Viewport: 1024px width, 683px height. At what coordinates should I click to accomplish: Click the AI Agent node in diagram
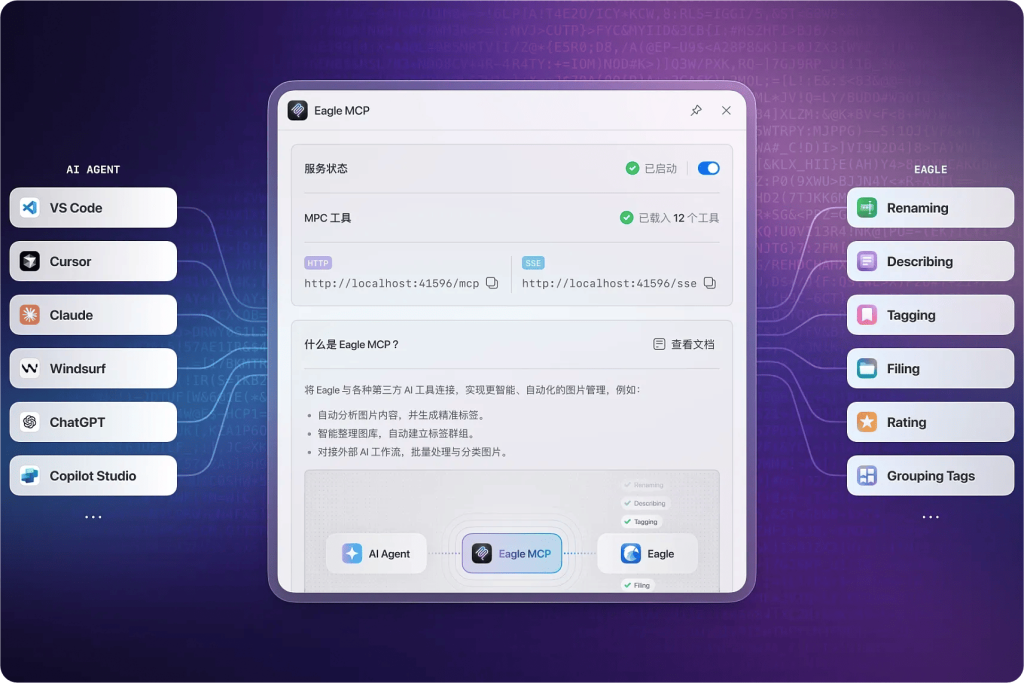coord(377,553)
